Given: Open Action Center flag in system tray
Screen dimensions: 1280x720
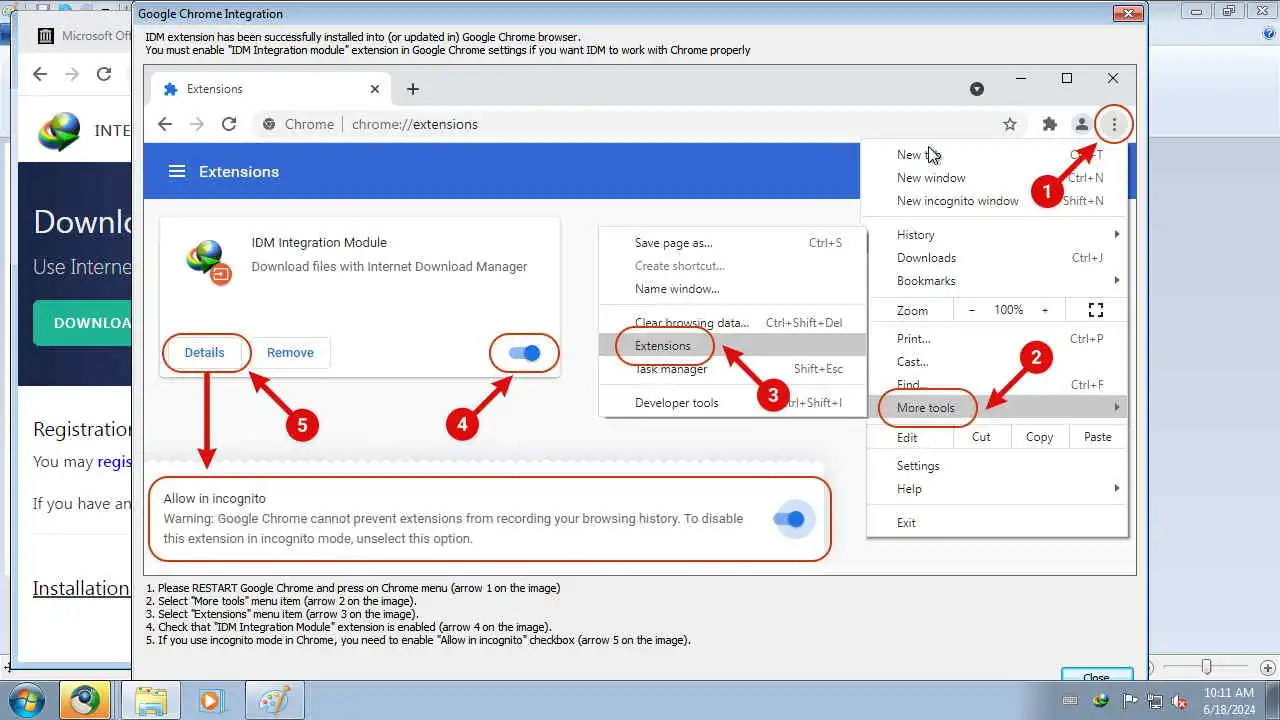Looking at the screenshot, I should pos(1130,701).
